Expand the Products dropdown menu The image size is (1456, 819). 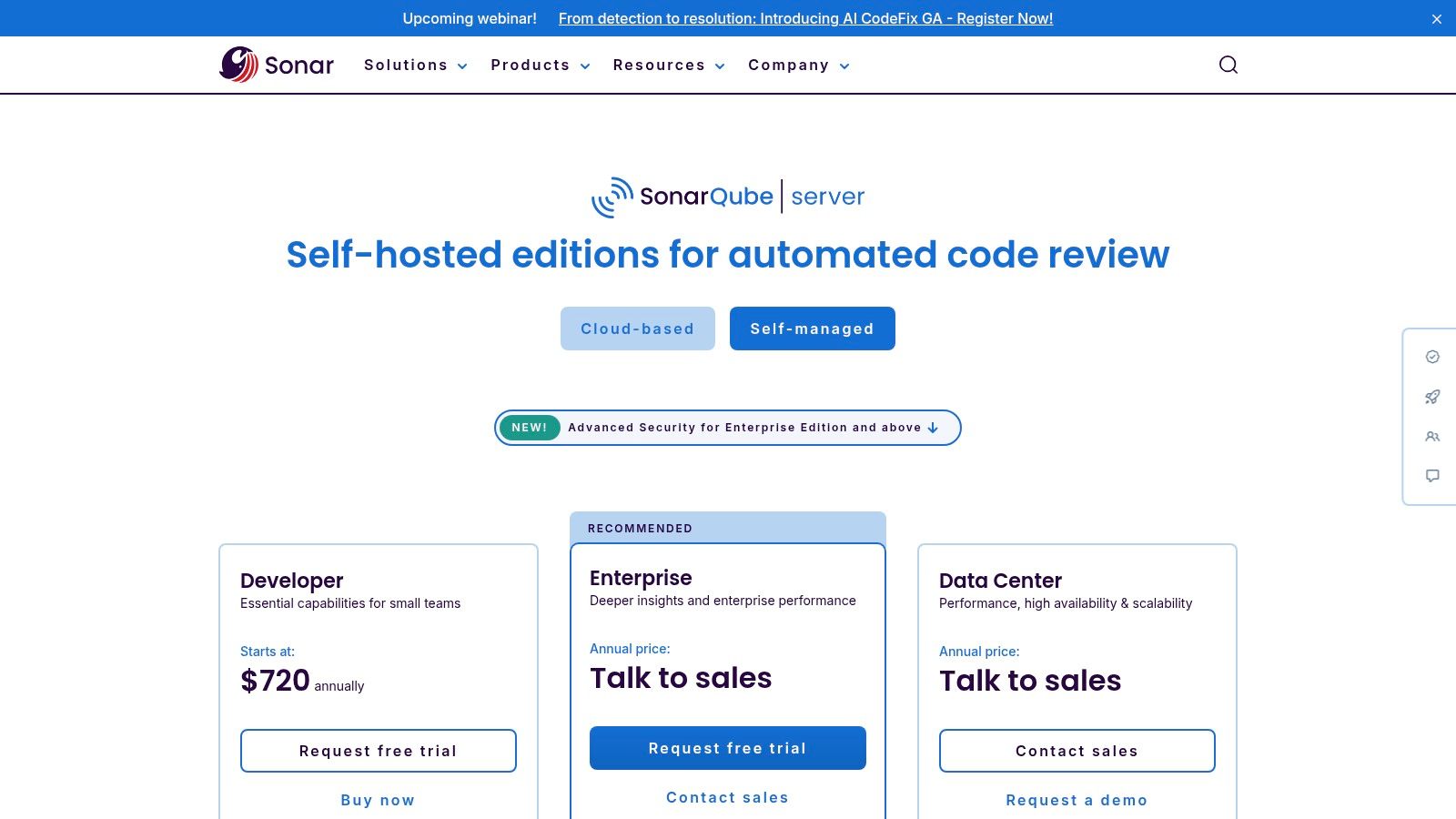[x=540, y=66]
